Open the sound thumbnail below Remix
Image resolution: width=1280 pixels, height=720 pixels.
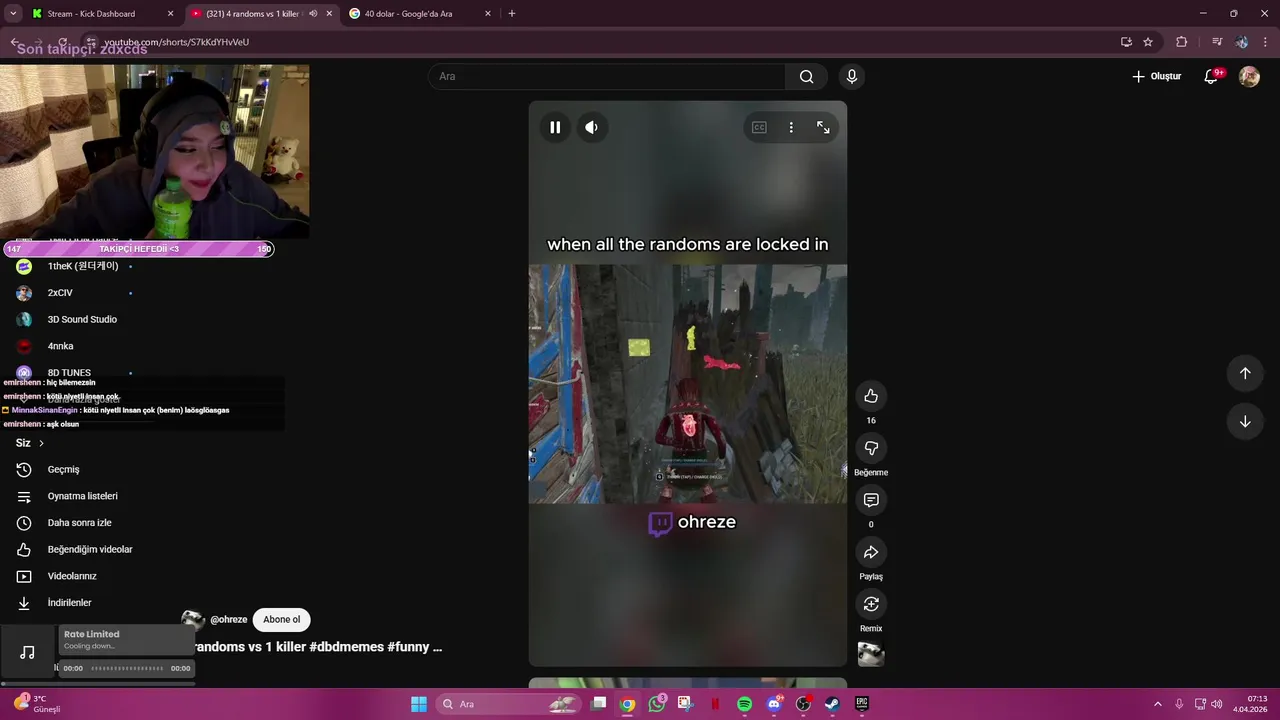871,654
